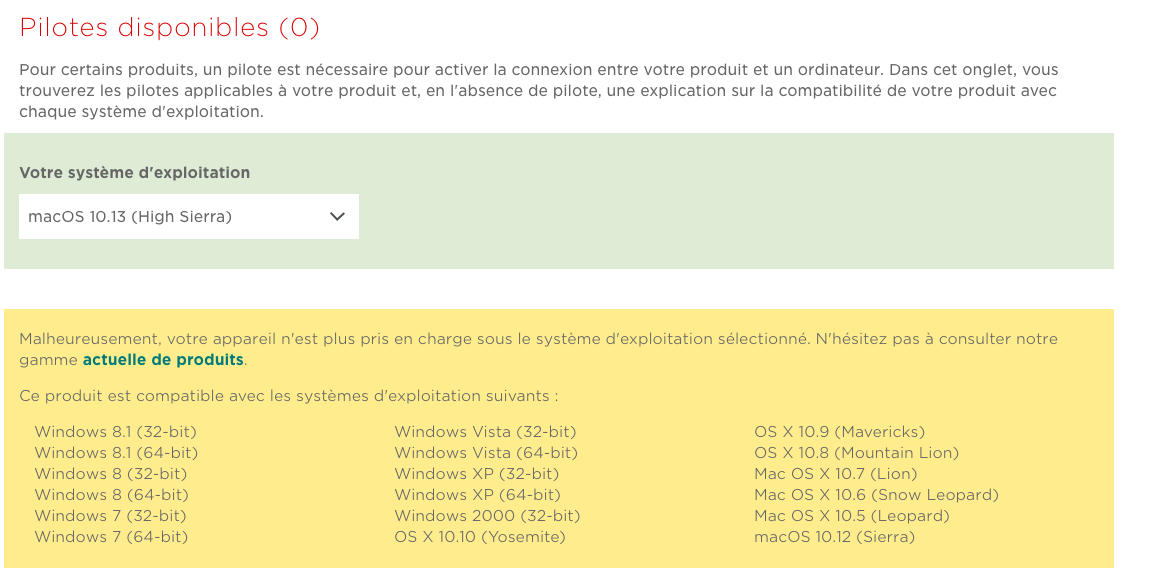Open the macOS 10.13 (High Sierra) dropdown
Image resolution: width=1171 pixels, height=583 pixels.
(188, 217)
